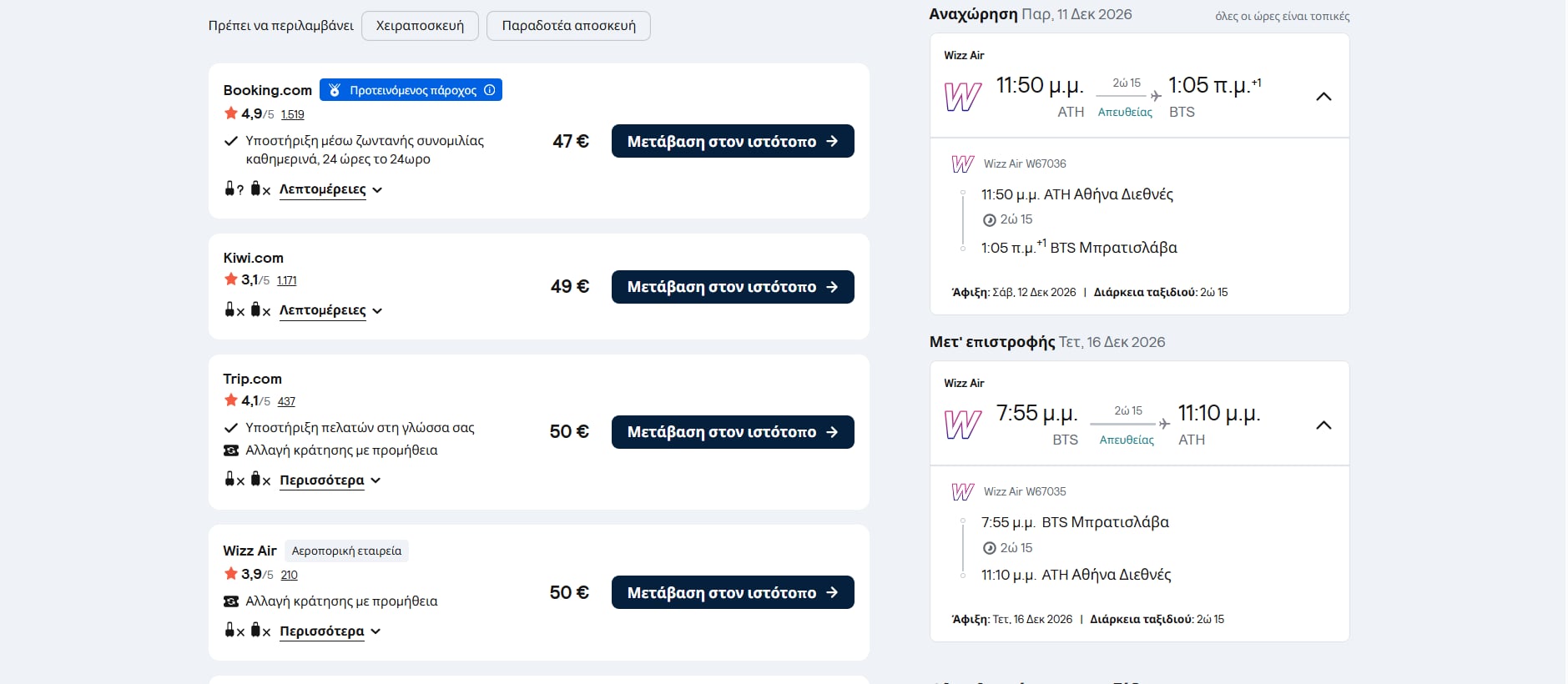Click the Αεροπορική εταιρεία tag beside Wizz Air
Screen dimensions: 1568x684
click(x=346, y=551)
